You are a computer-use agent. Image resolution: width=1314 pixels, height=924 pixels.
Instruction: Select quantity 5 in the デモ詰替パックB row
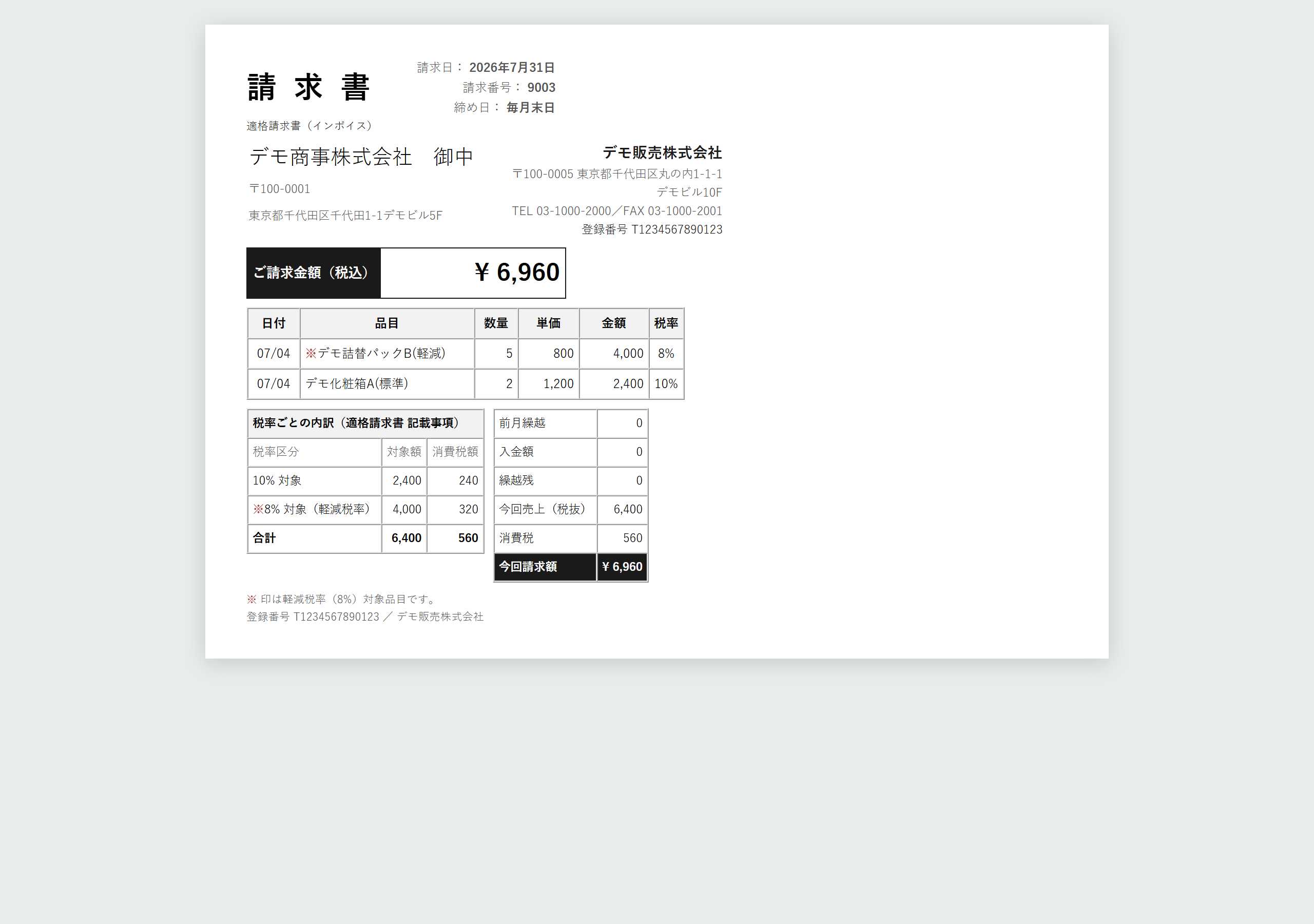(x=496, y=354)
